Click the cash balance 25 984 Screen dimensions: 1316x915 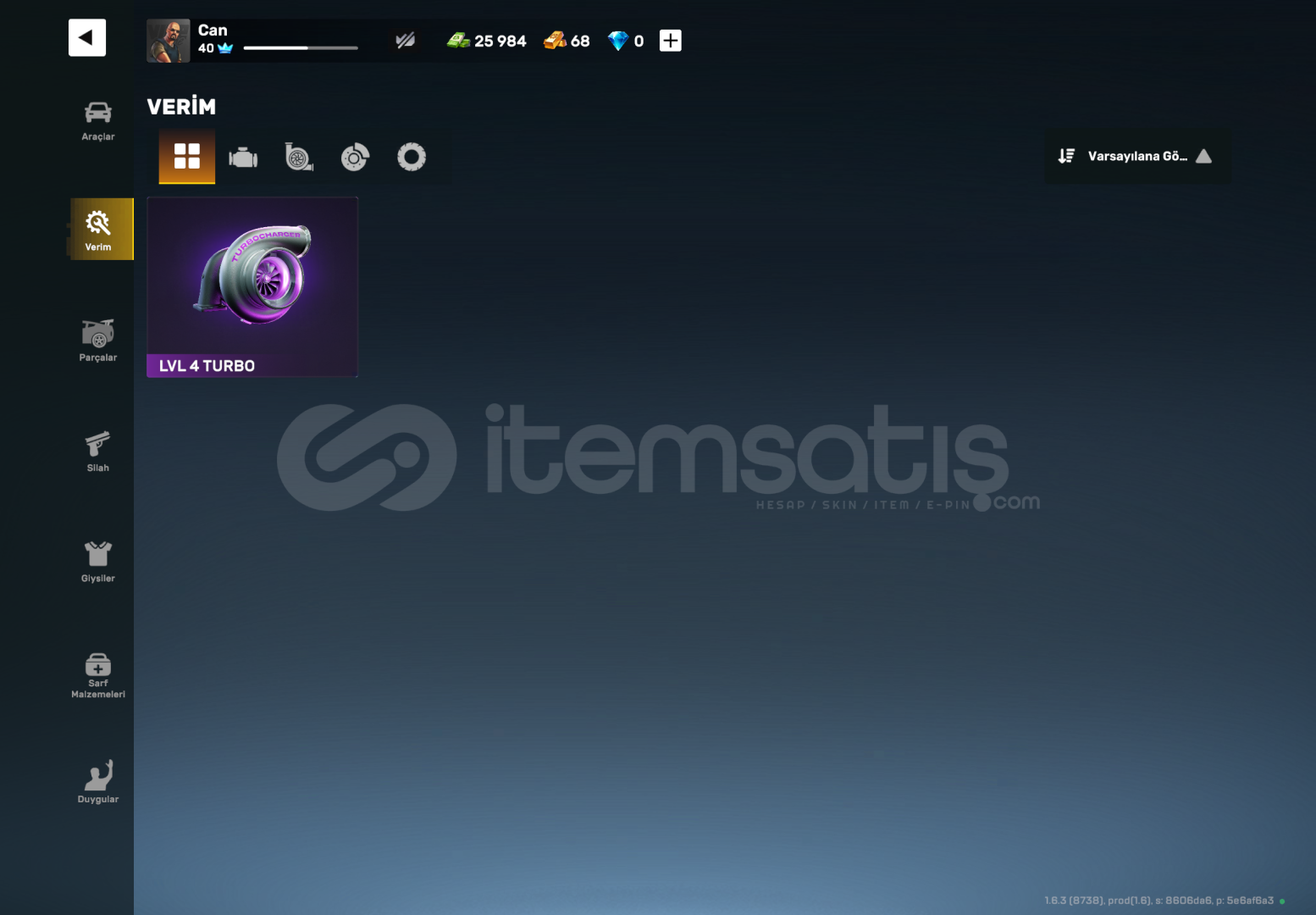500,41
